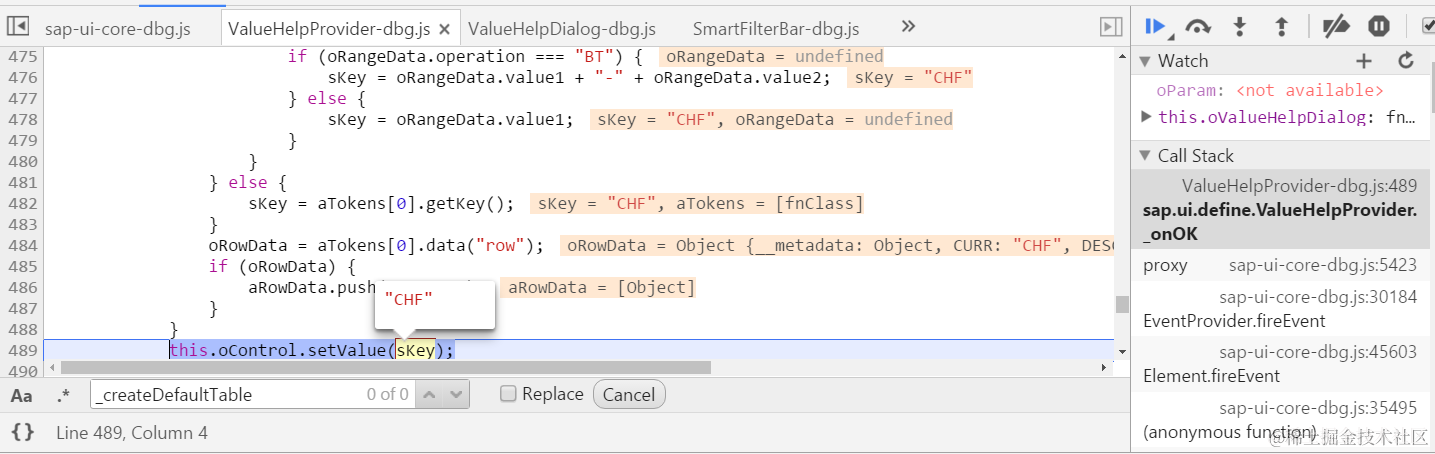The width and height of the screenshot is (1435, 454).
Task: Click line number 482 in the gutter
Action: pyautogui.click(x=23, y=203)
